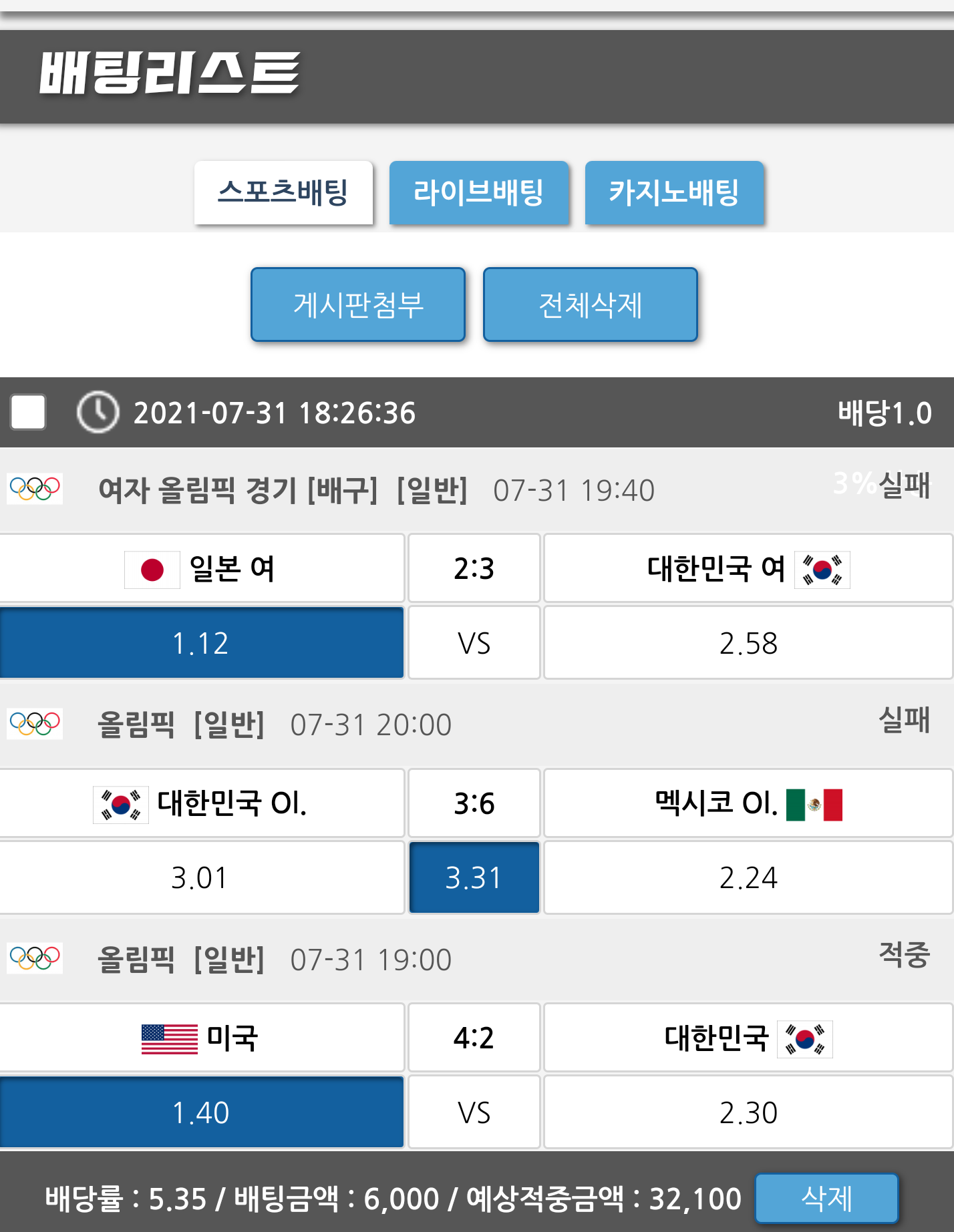Viewport: 954px width, 1232px height.
Task: Click South Korea flag beside 대한민국 여
Action: coord(822,570)
